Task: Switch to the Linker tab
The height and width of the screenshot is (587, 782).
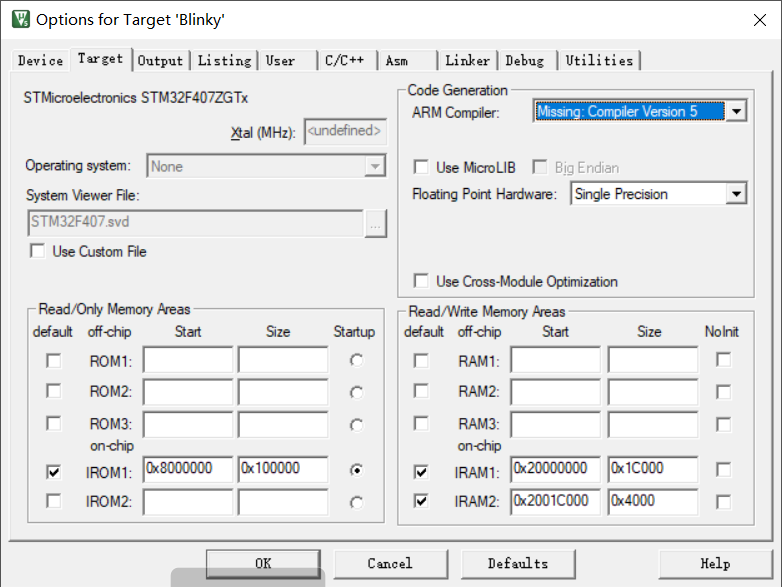Action: [x=467, y=61]
